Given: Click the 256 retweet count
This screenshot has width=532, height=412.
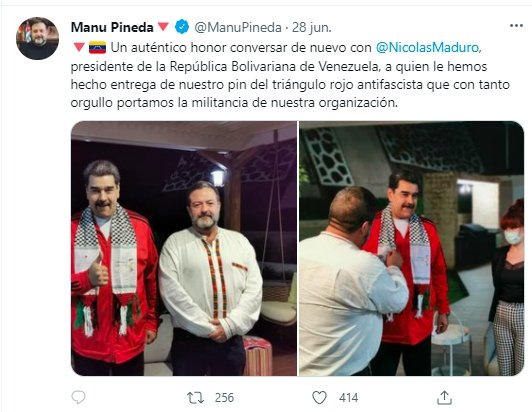Looking at the screenshot, I should pyautogui.click(x=224, y=397).
